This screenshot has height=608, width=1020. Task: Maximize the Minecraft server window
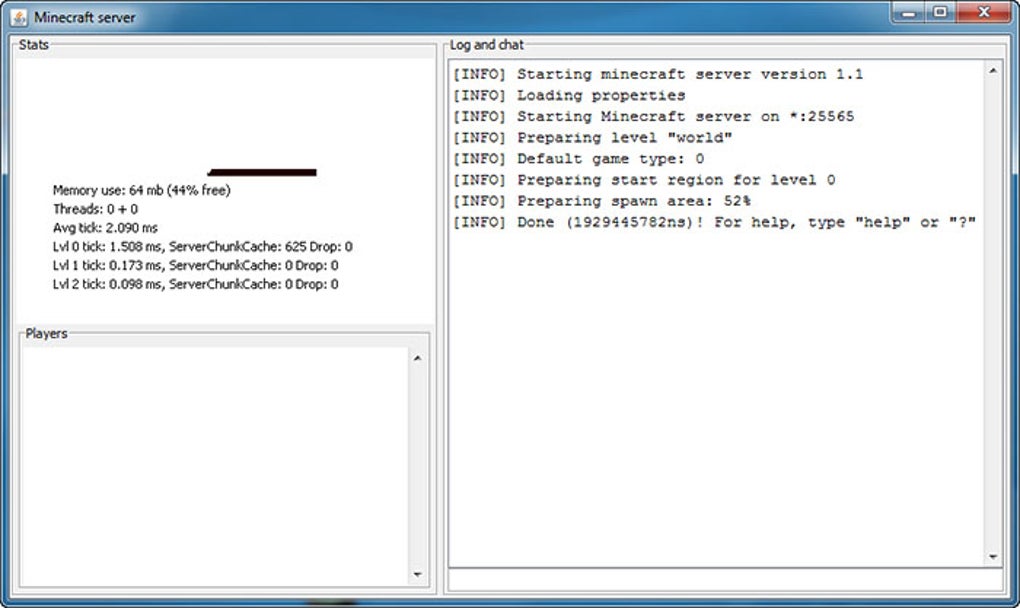(940, 13)
